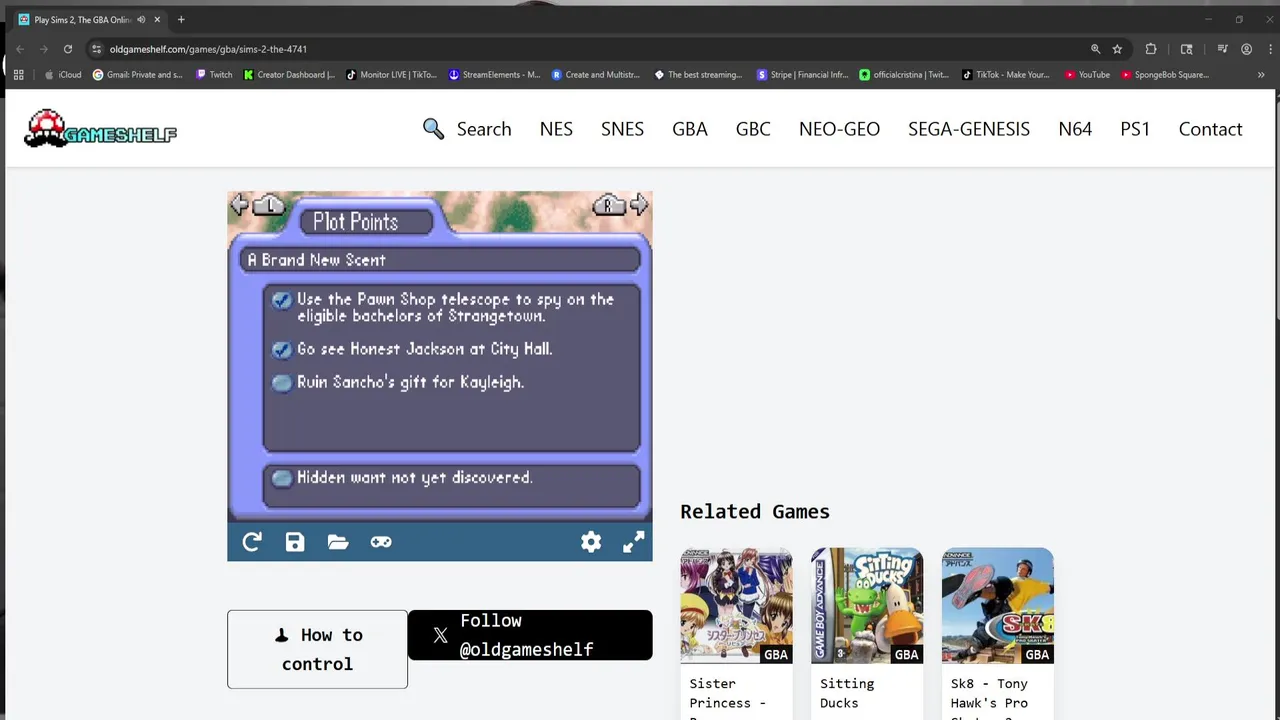This screenshot has height=720, width=1280.
Task: Open the GBC games section
Action: [753, 129]
